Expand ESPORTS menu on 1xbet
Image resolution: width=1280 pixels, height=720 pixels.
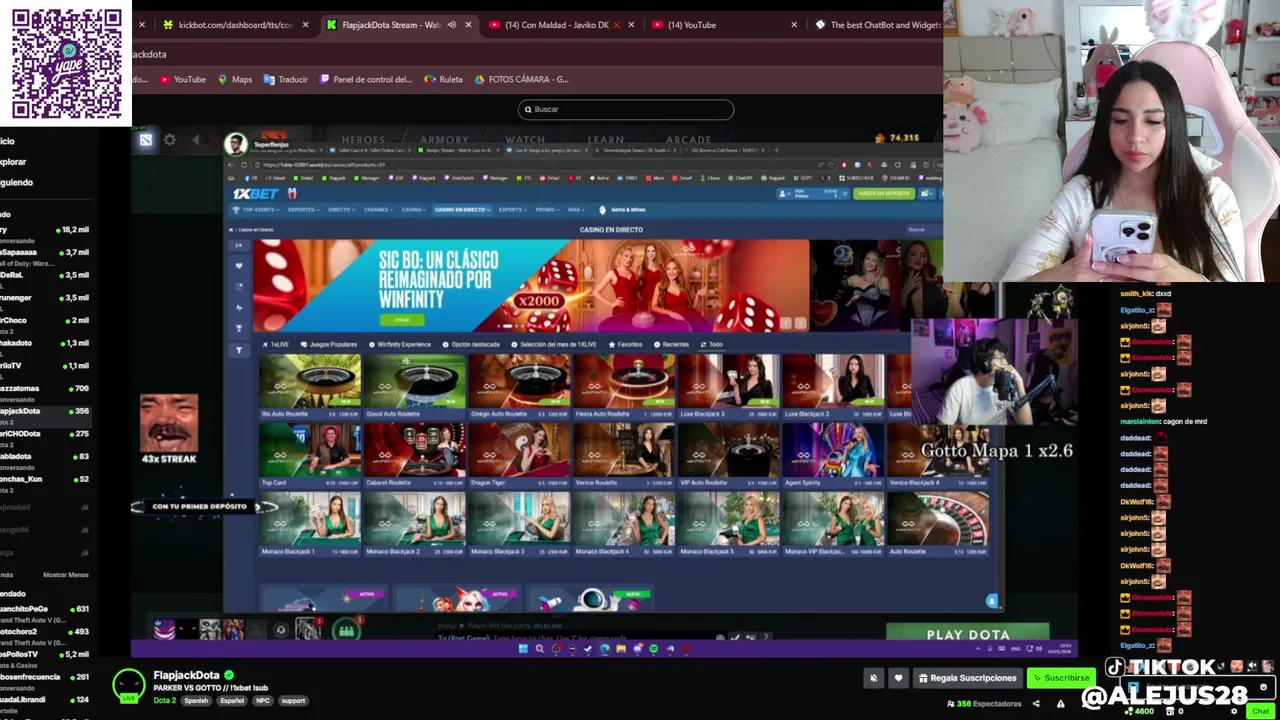(512, 210)
